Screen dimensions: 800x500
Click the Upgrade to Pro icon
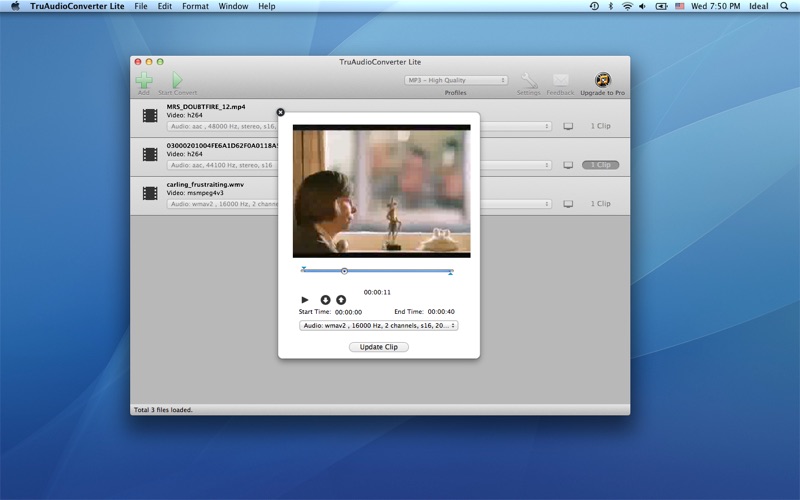(x=603, y=80)
